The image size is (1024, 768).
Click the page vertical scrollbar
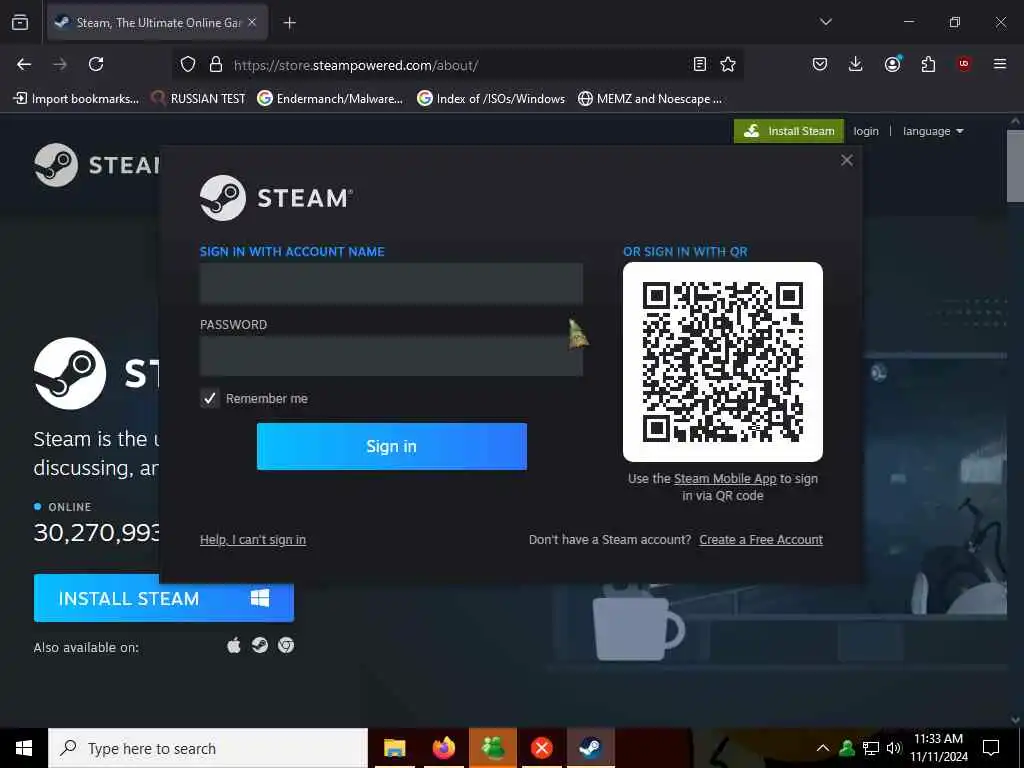coord(1015,167)
